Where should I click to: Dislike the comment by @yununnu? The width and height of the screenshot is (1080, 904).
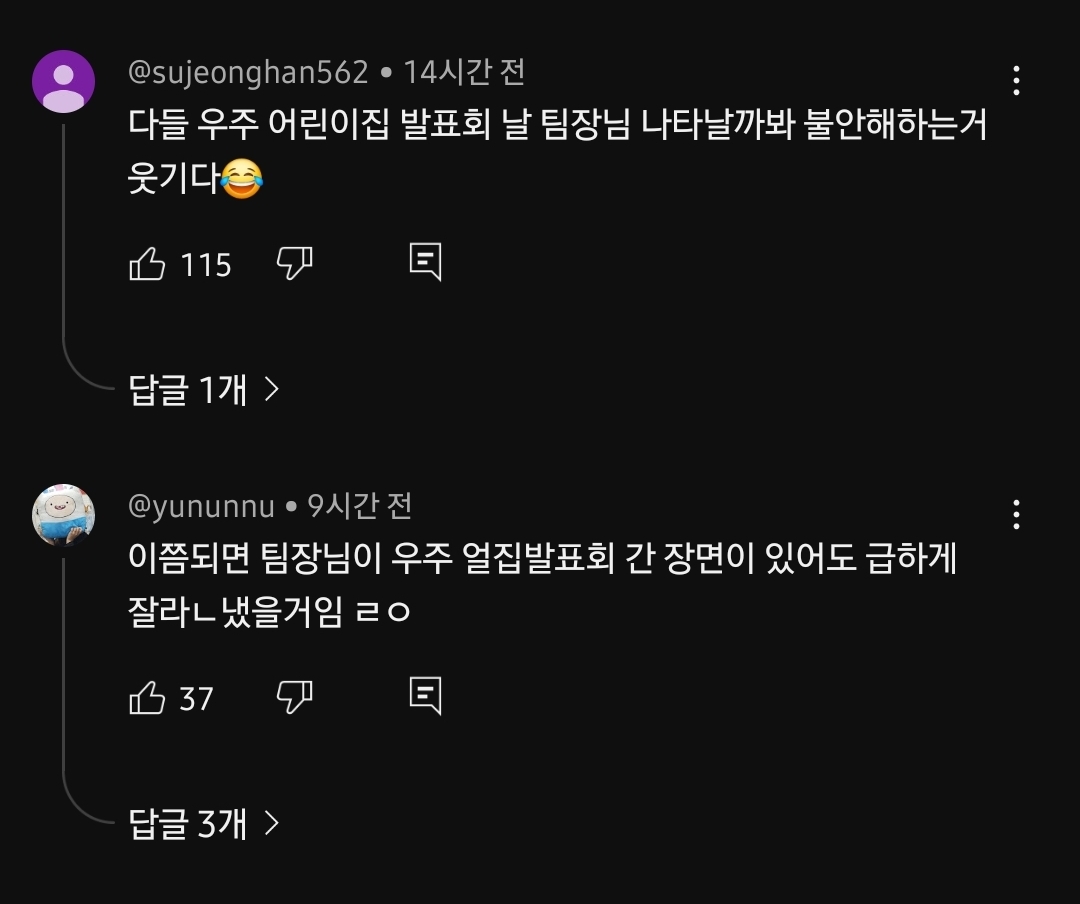tap(294, 696)
